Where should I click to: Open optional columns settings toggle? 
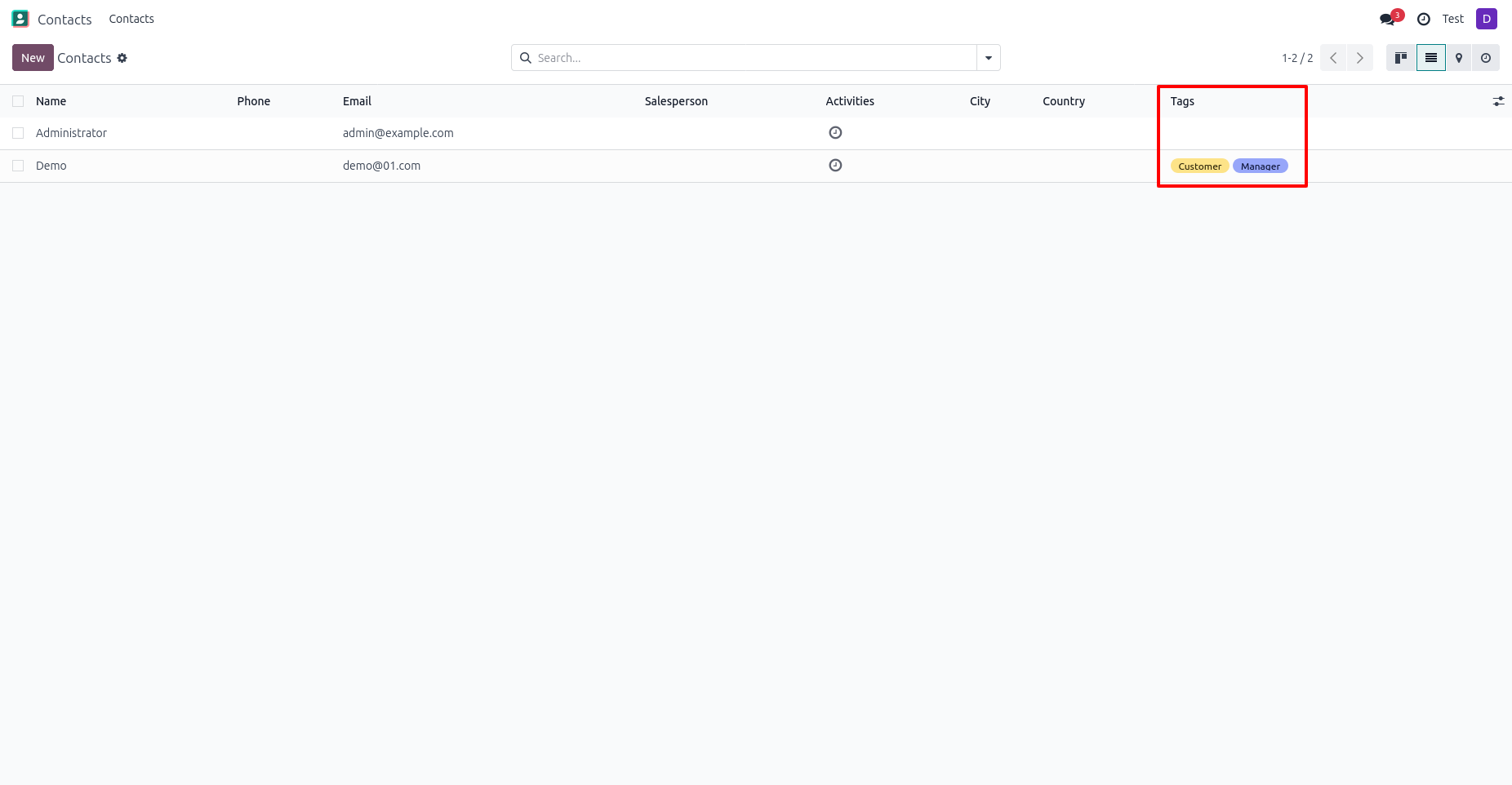1498,101
